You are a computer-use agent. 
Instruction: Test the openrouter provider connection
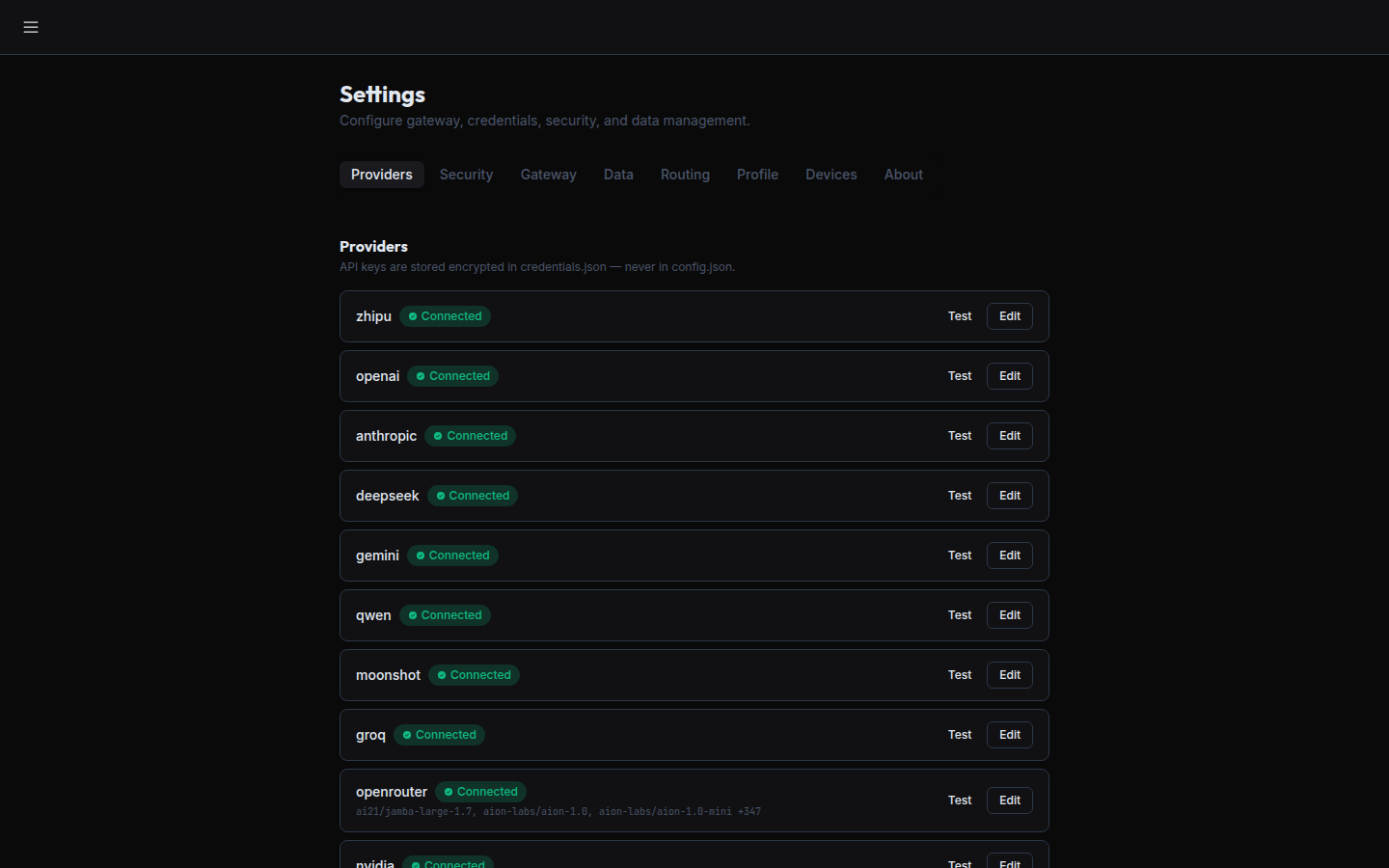(x=960, y=800)
